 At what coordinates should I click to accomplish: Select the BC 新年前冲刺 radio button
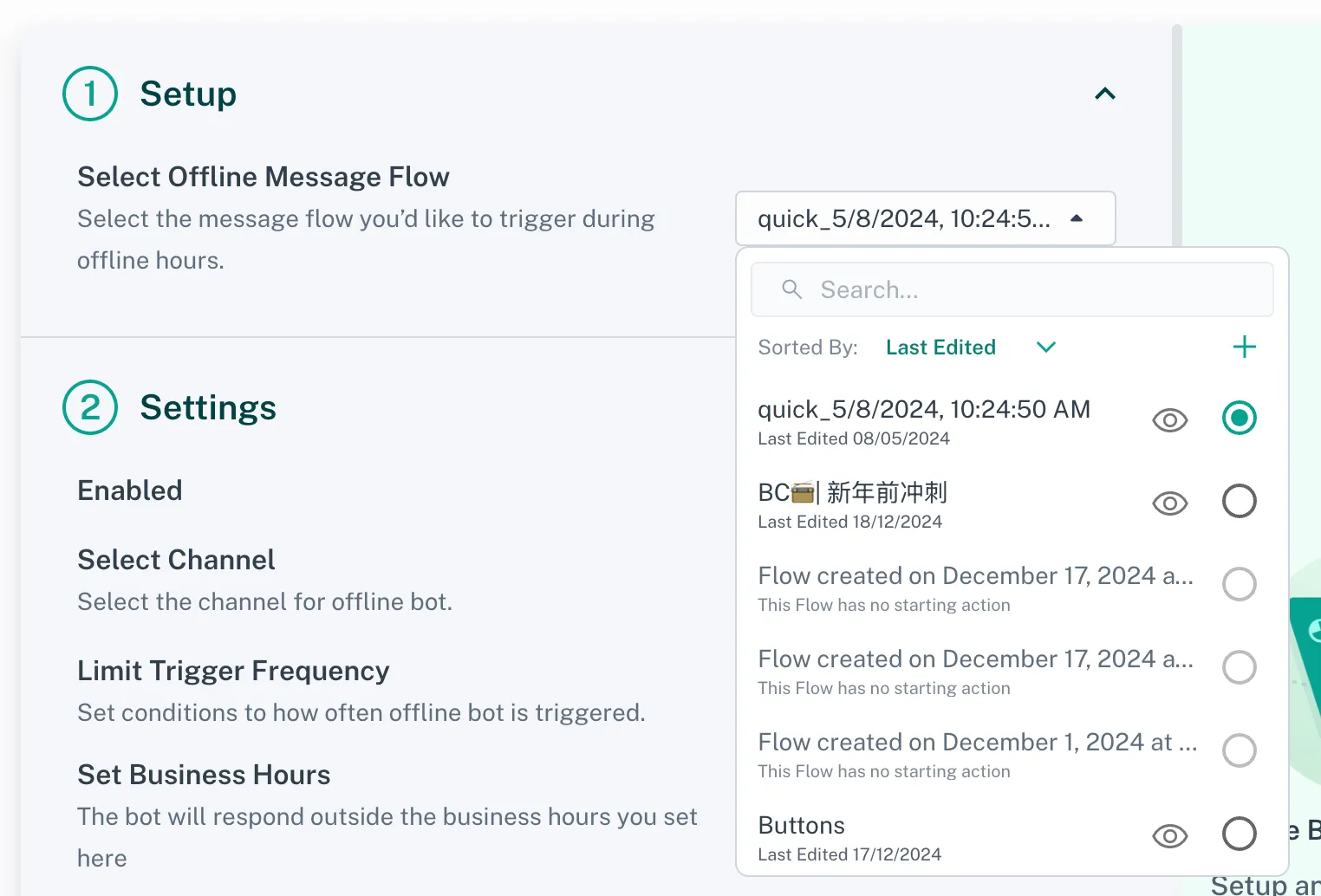(x=1239, y=501)
